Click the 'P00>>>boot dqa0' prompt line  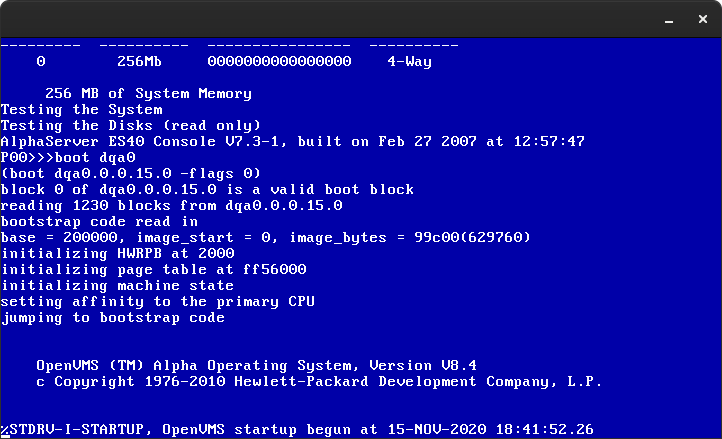click(68, 158)
